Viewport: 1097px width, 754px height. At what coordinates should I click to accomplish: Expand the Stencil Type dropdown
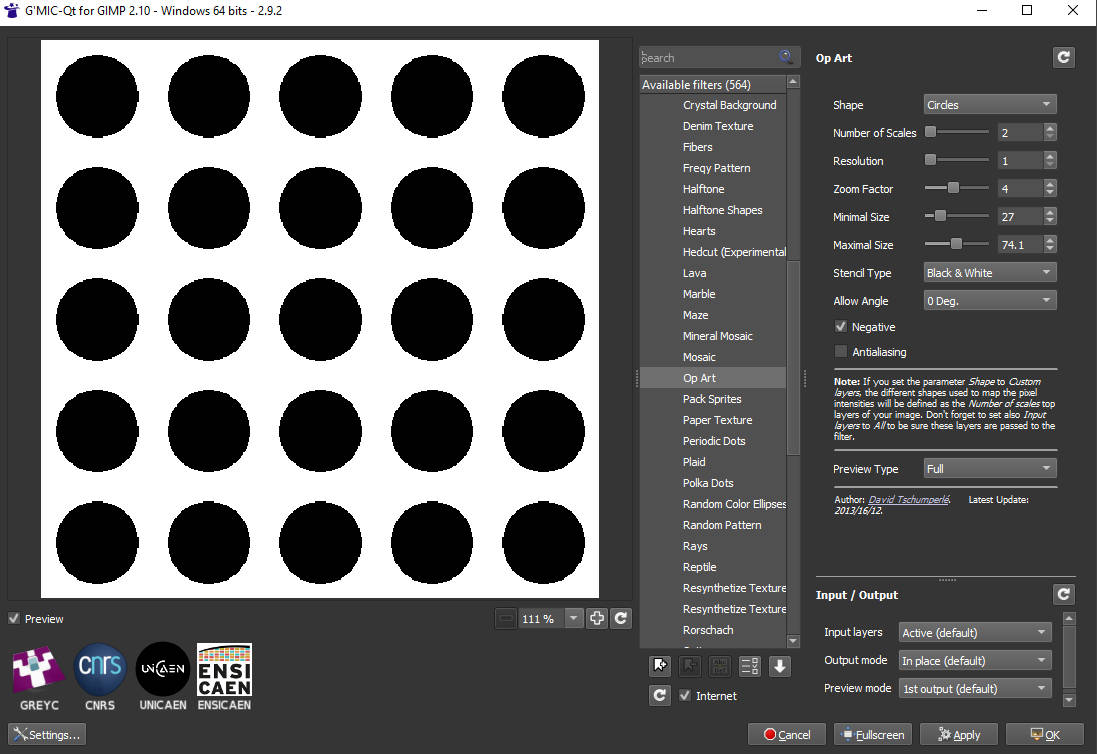[989, 273]
